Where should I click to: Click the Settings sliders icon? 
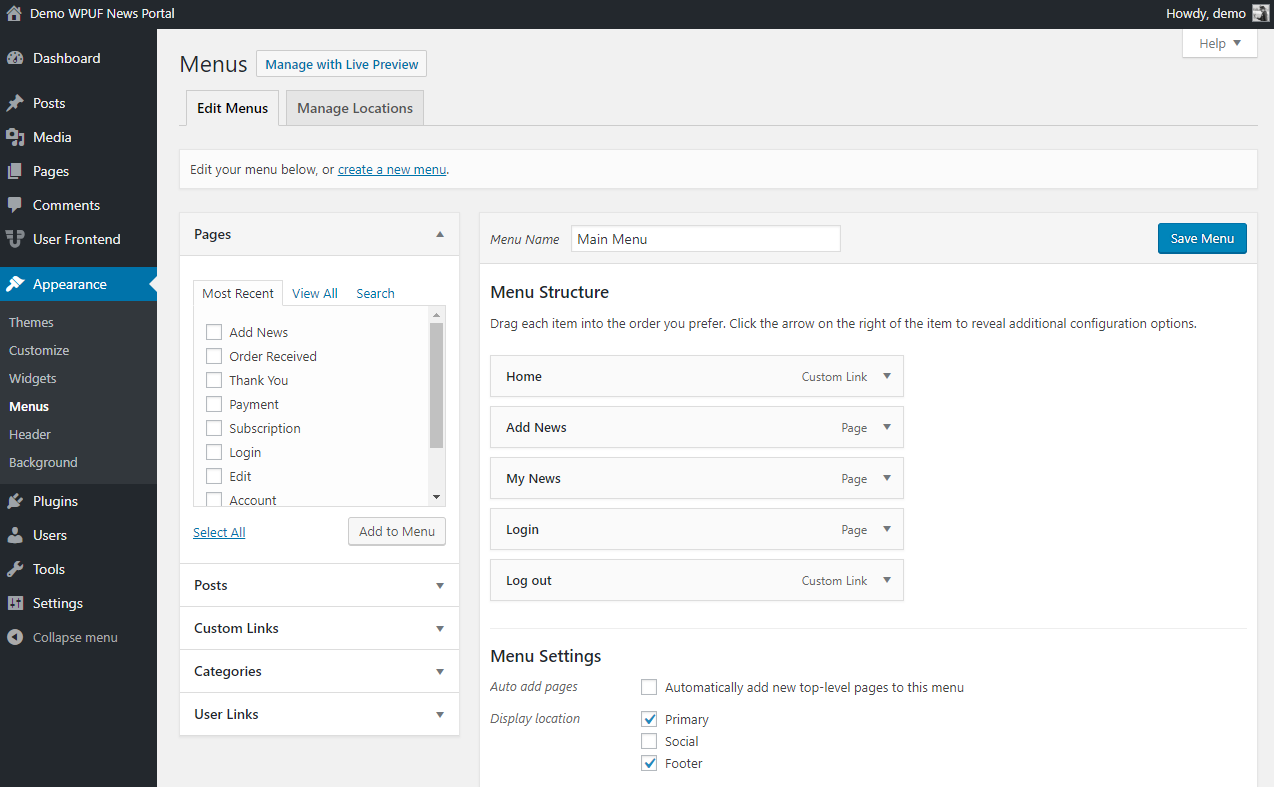click(15, 603)
